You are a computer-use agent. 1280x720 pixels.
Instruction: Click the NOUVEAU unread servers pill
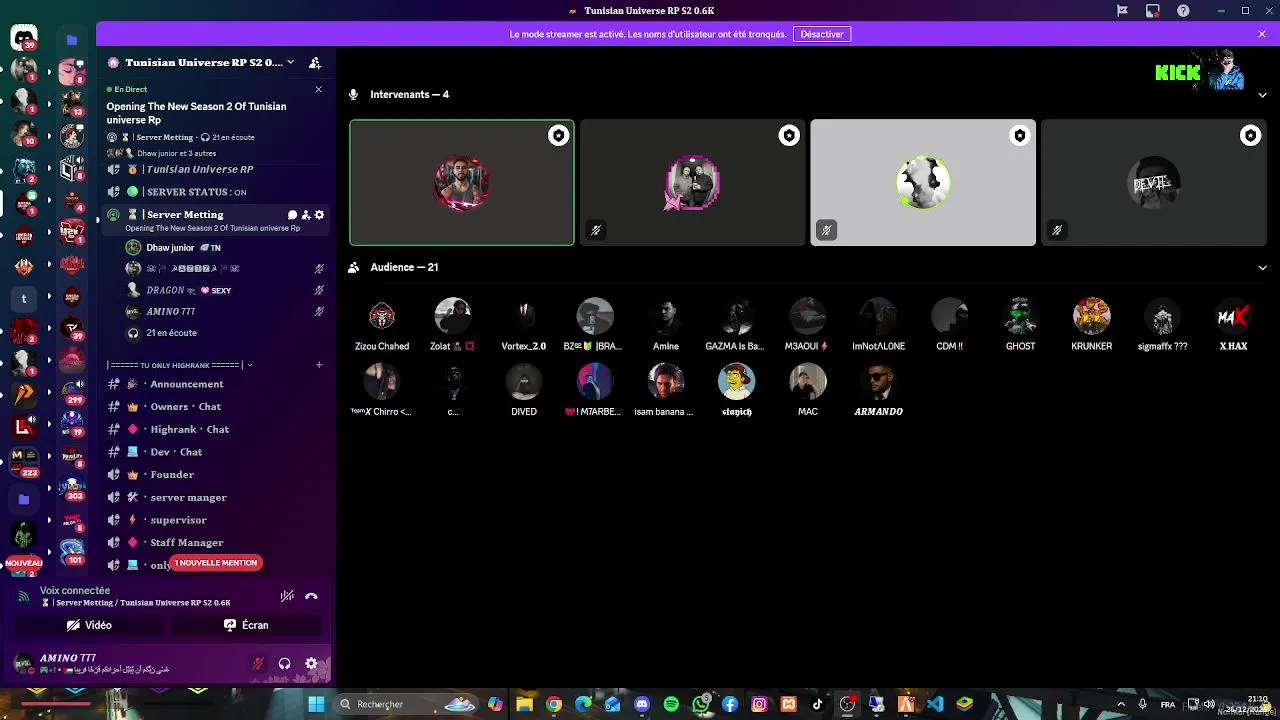click(x=24, y=563)
